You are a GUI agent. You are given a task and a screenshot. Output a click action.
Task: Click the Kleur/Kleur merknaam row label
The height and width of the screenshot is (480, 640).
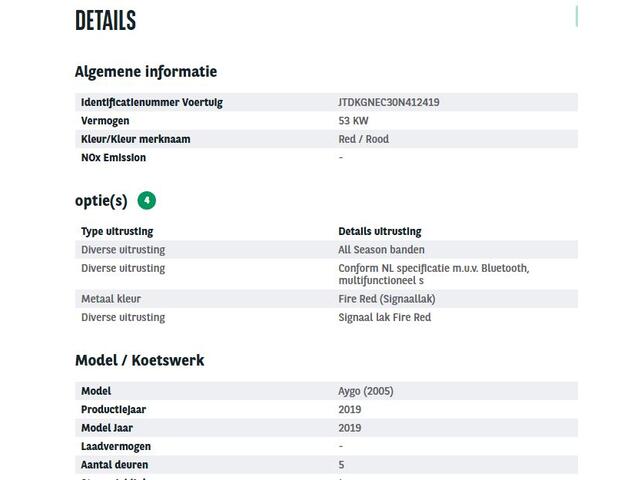[136, 139]
